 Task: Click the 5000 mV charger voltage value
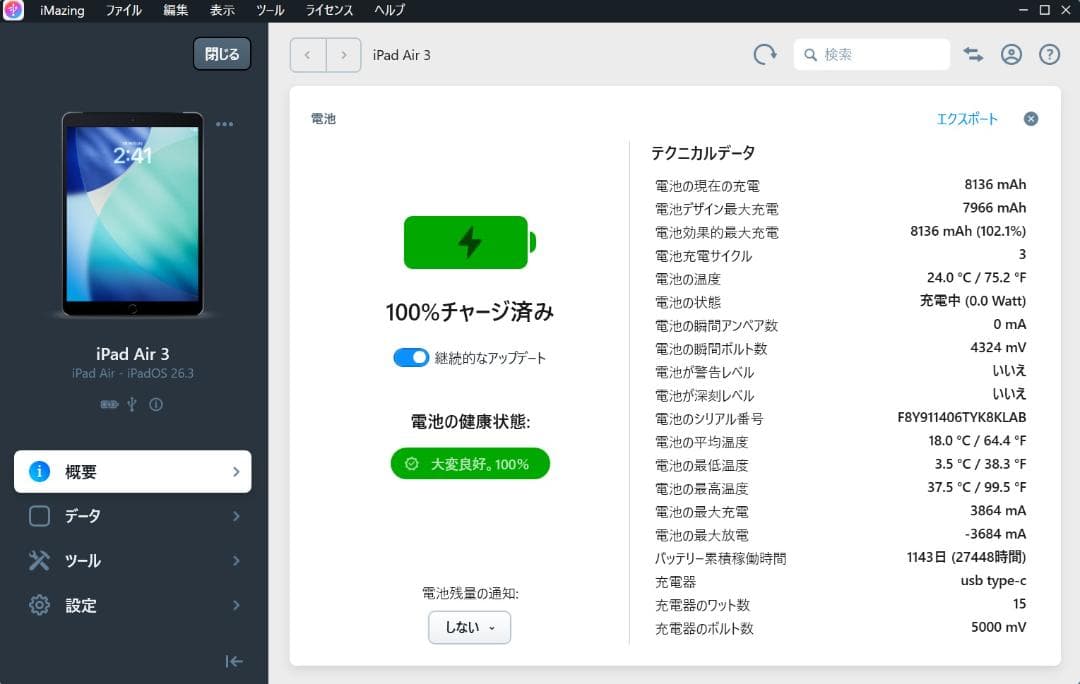tap(998, 628)
